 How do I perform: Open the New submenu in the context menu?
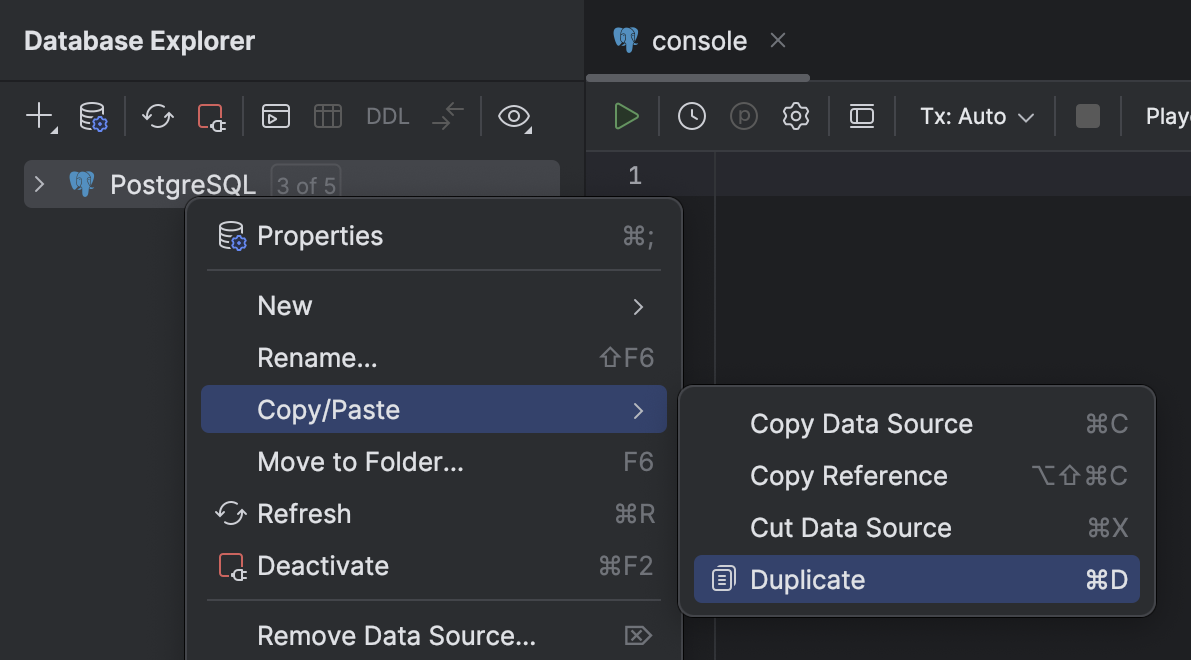coord(285,306)
